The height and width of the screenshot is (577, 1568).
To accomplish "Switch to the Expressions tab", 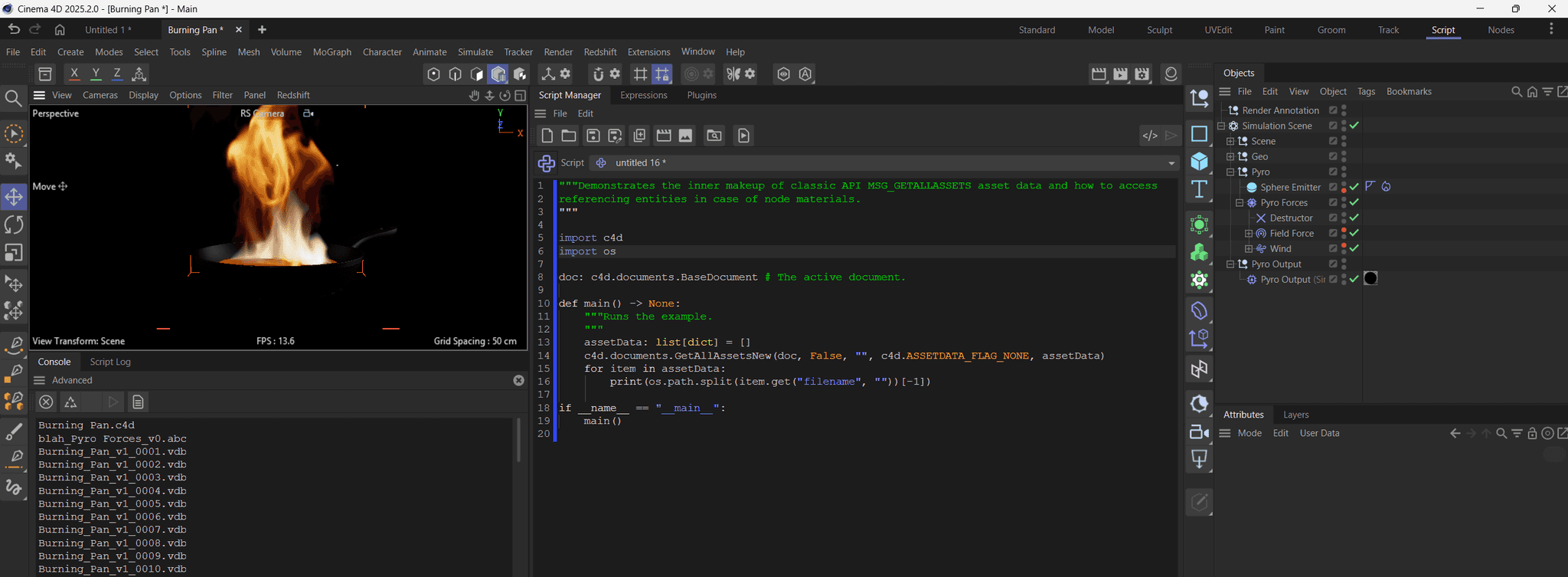I will pyautogui.click(x=643, y=95).
